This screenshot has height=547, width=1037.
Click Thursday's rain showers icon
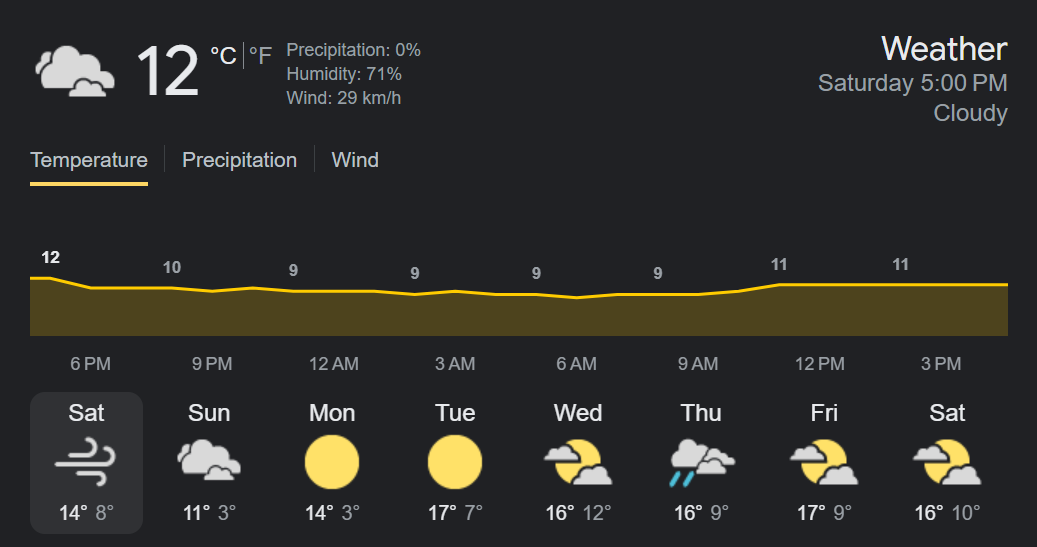[x=701, y=462]
